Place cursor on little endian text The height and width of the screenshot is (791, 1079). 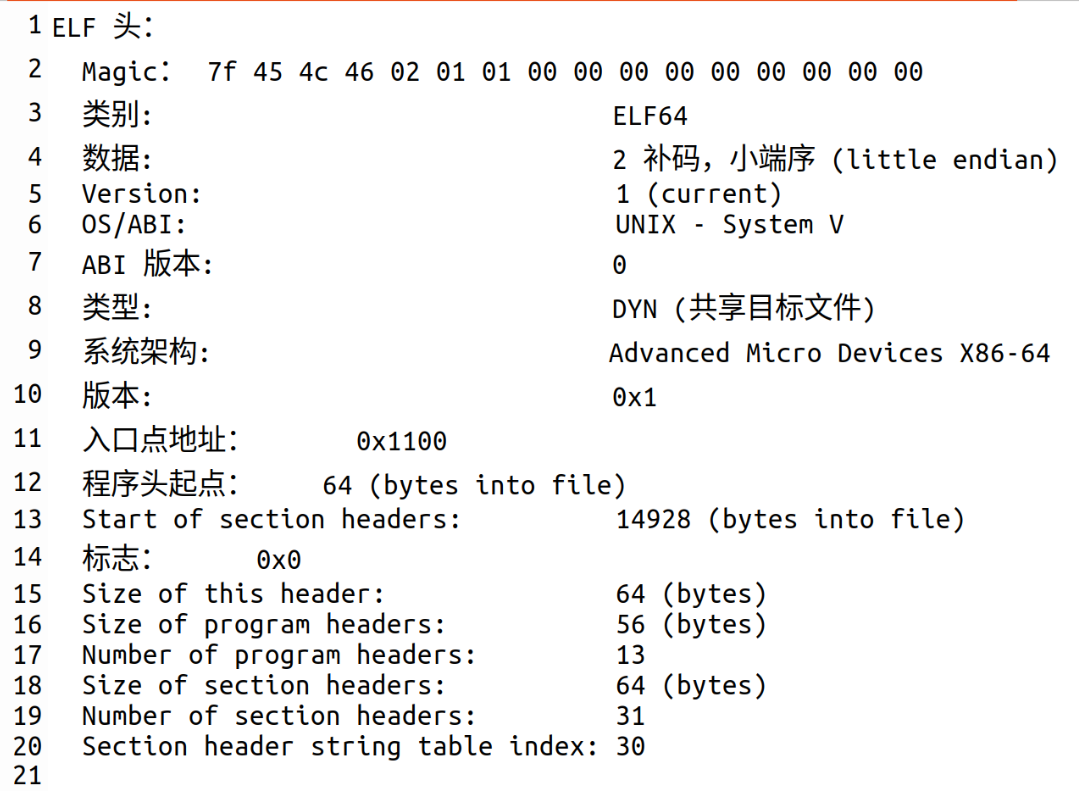(943, 160)
